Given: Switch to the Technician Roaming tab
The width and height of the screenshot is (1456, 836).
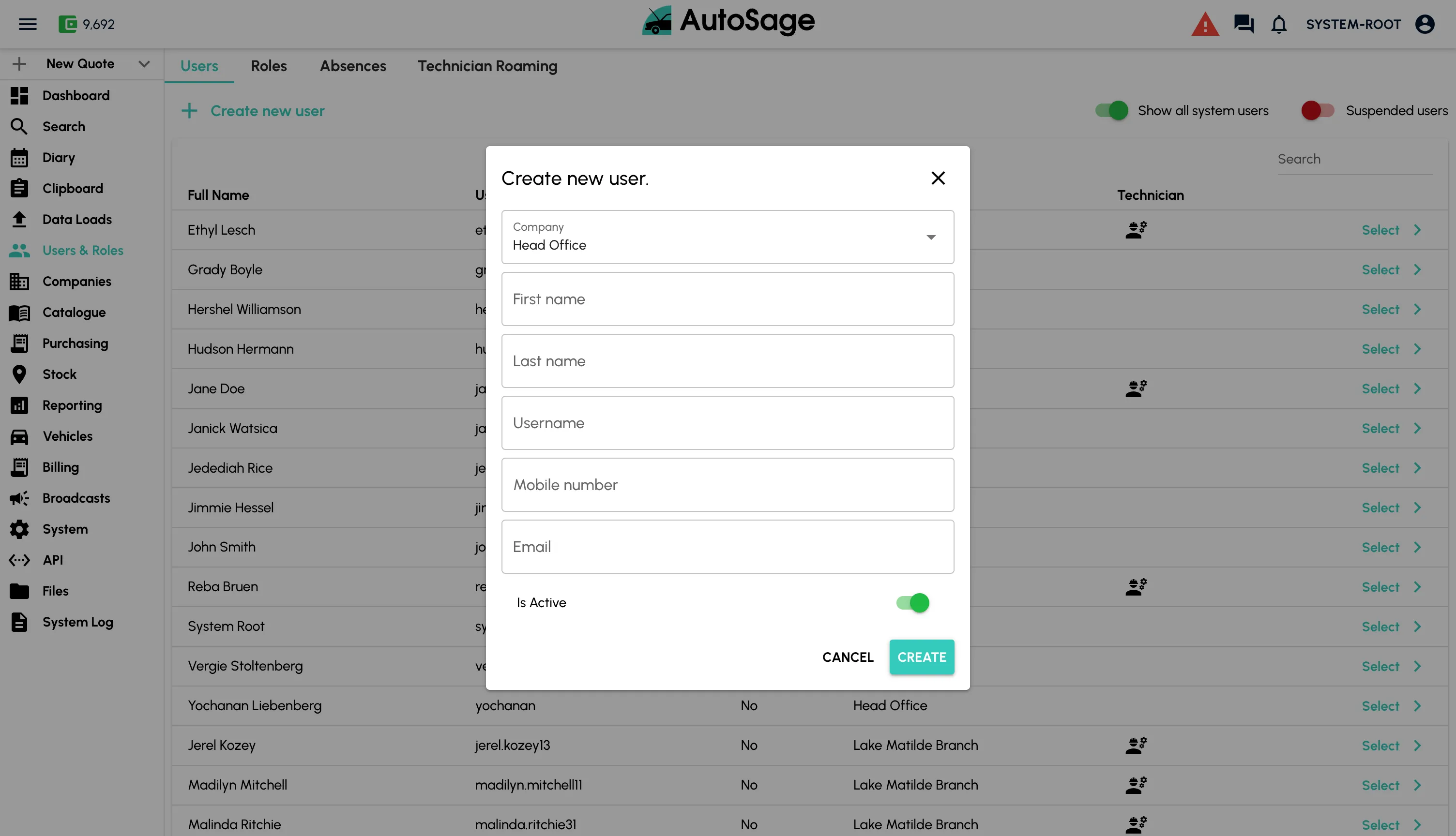Looking at the screenshot, I should [487, 66].
